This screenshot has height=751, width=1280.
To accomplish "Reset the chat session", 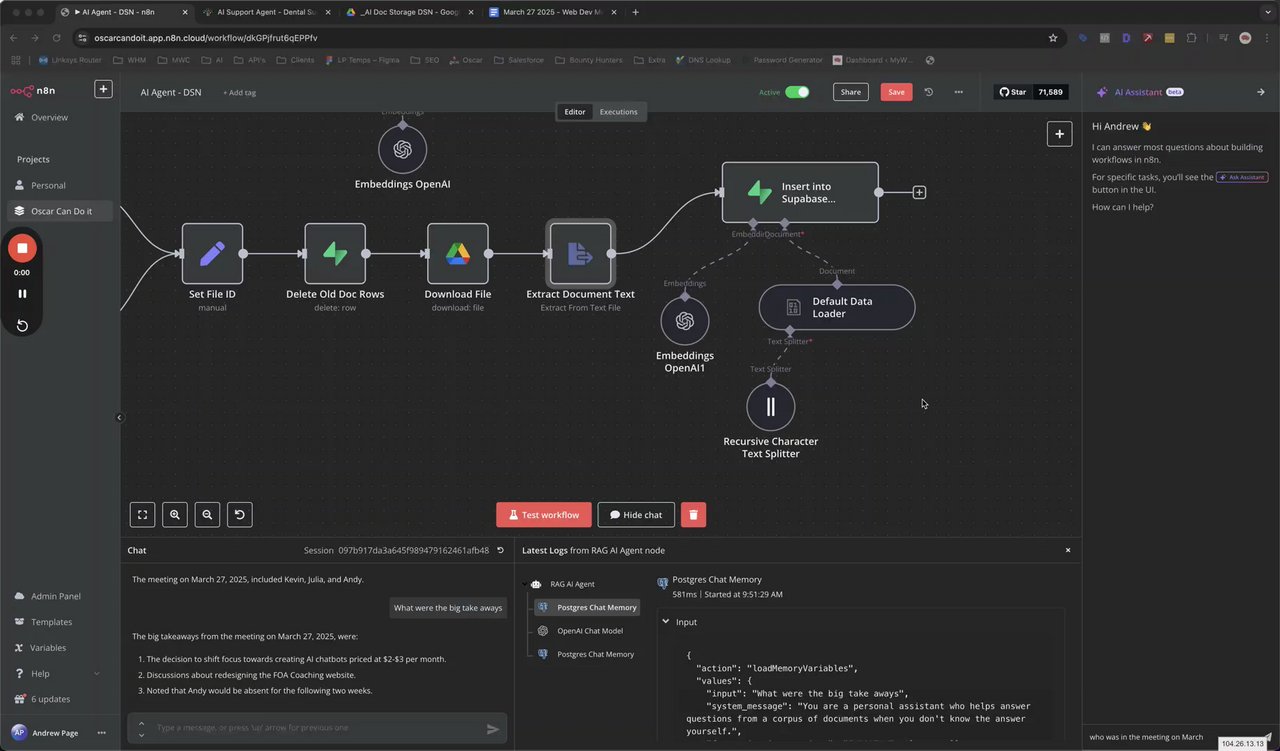I will coord(501,550).
